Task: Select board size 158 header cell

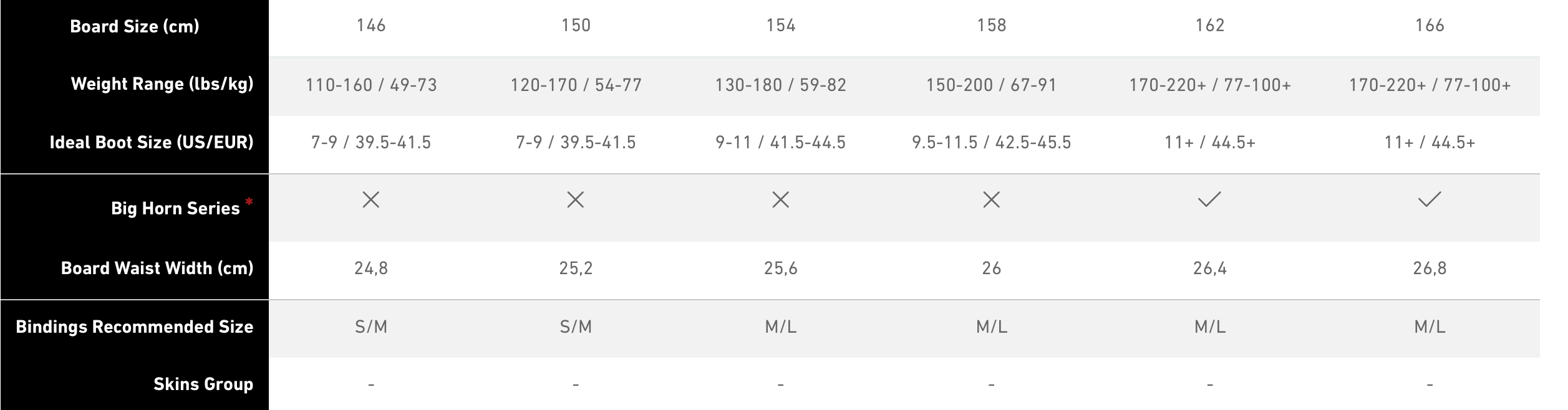Action: click(x=991, y=26)
